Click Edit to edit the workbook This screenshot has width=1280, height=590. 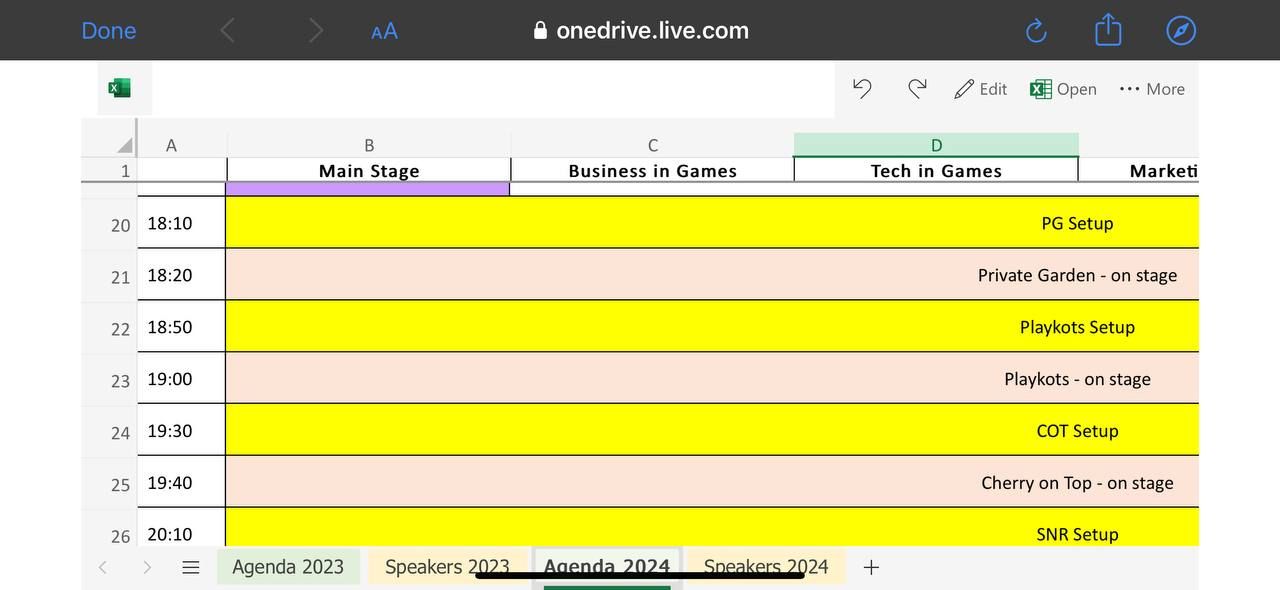pyautogui.click(x=981, y=89)
